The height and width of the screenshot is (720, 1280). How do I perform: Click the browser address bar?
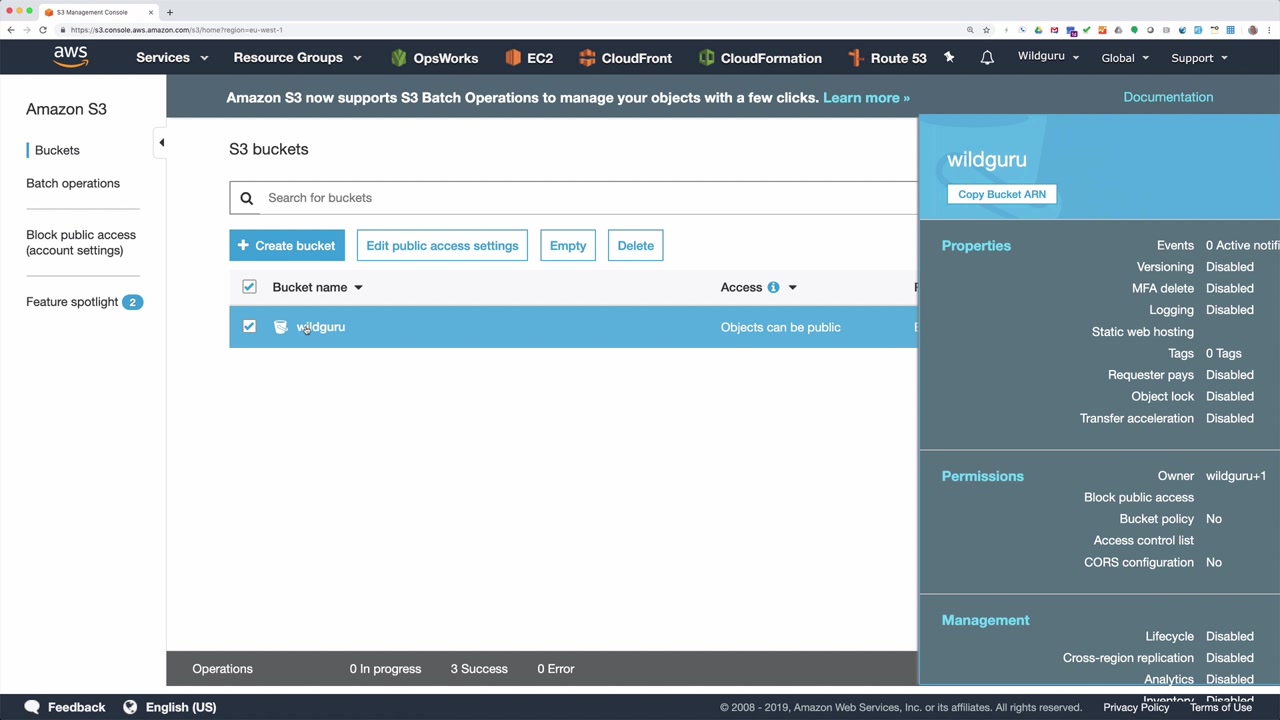point(510,30)
